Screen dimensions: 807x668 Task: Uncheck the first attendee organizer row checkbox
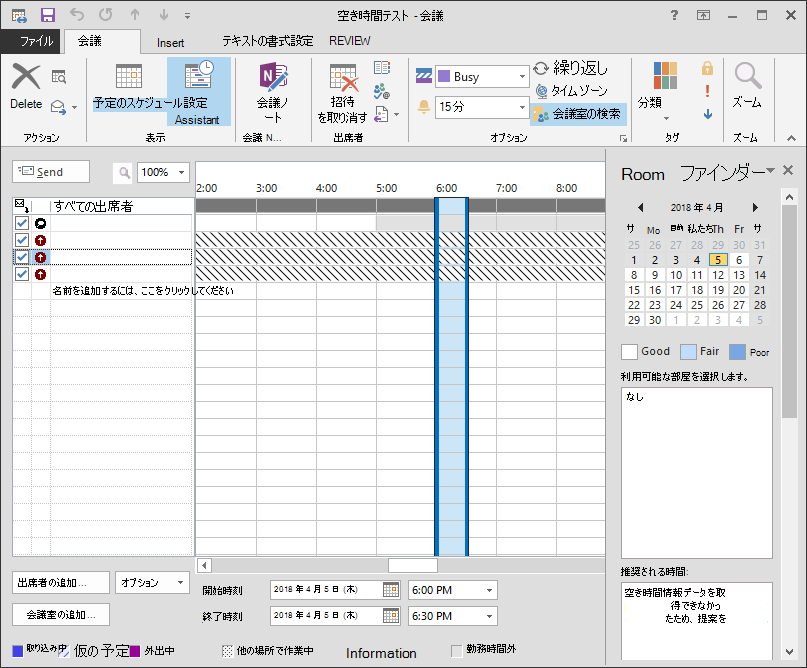(x=22, y=223)
